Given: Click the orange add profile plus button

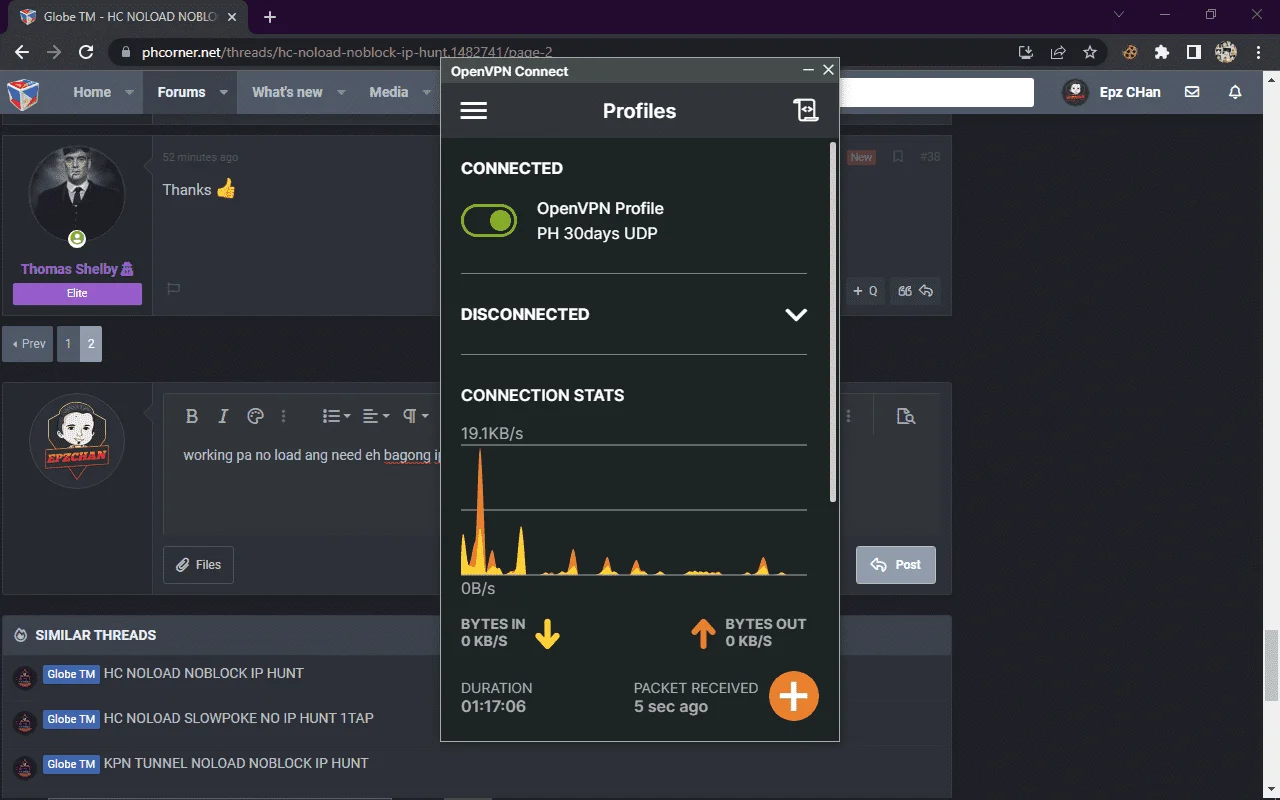Looking at the screenshot, I should 794,695.
